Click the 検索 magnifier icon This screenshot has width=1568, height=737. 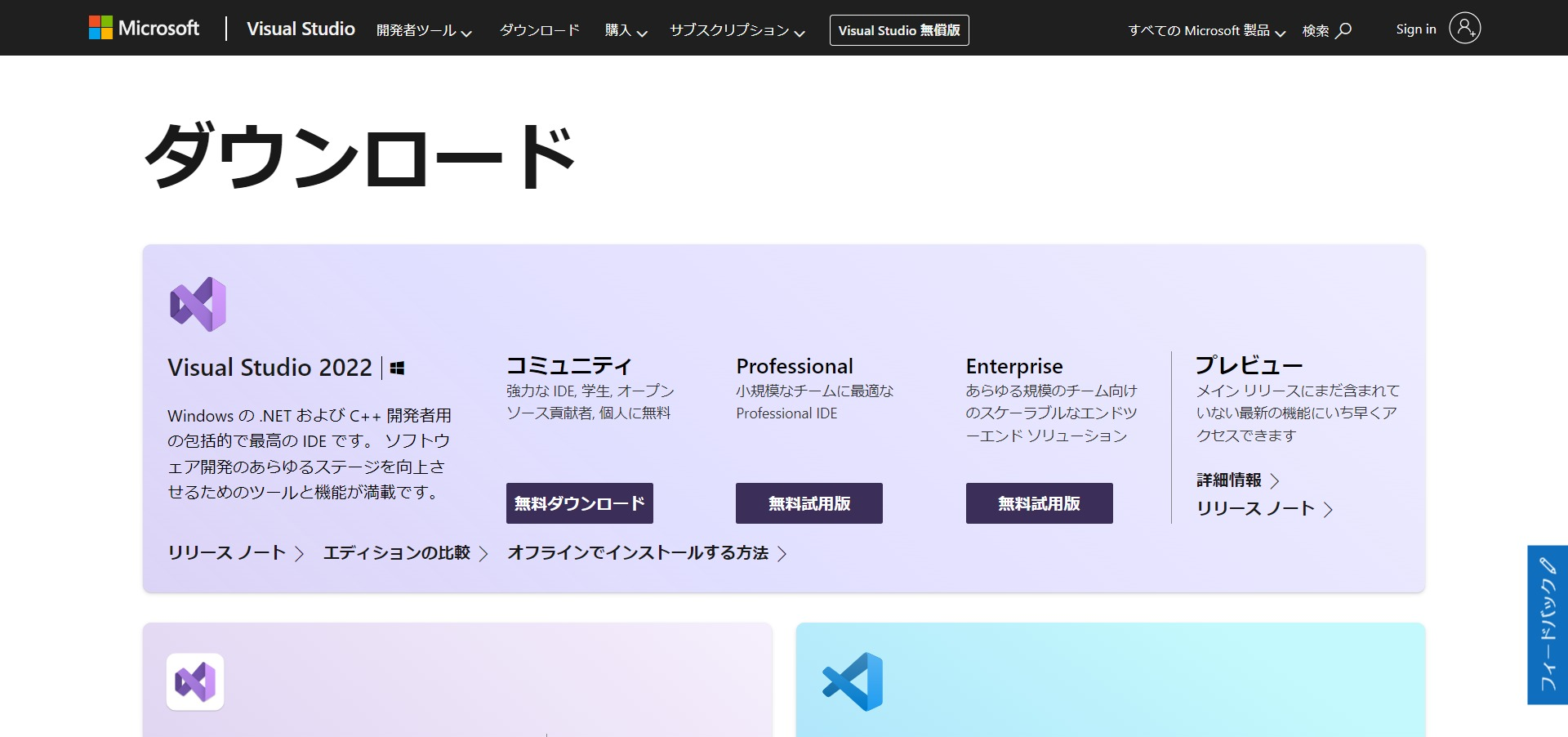(1343, 30)
